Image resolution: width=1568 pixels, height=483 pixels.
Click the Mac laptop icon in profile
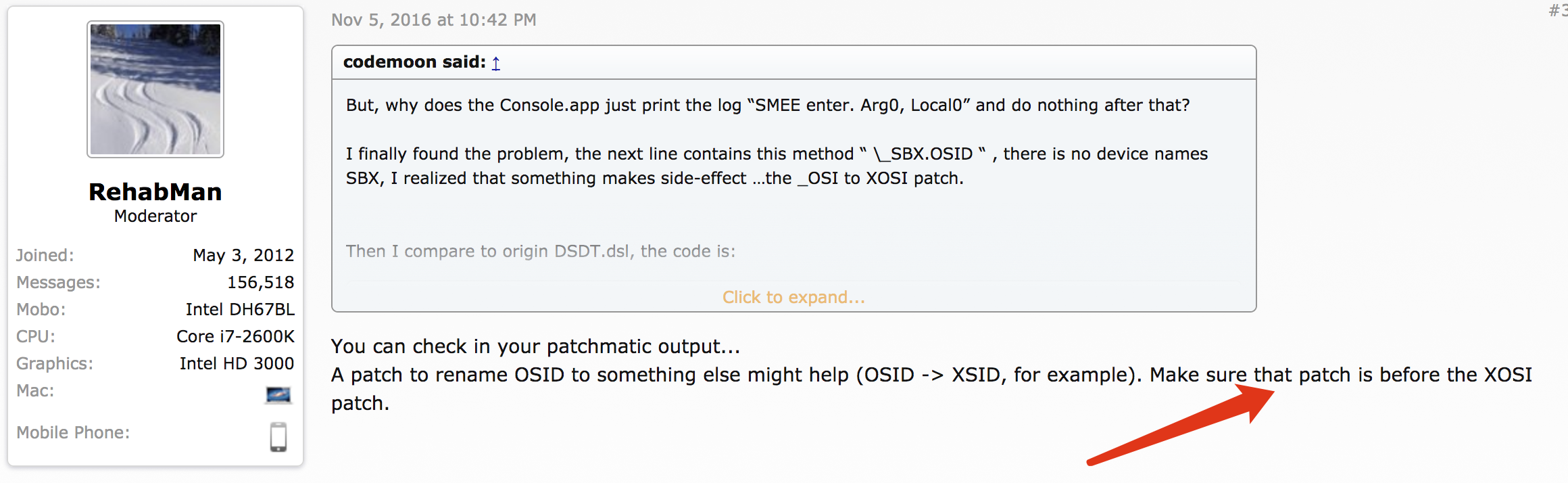279,394
